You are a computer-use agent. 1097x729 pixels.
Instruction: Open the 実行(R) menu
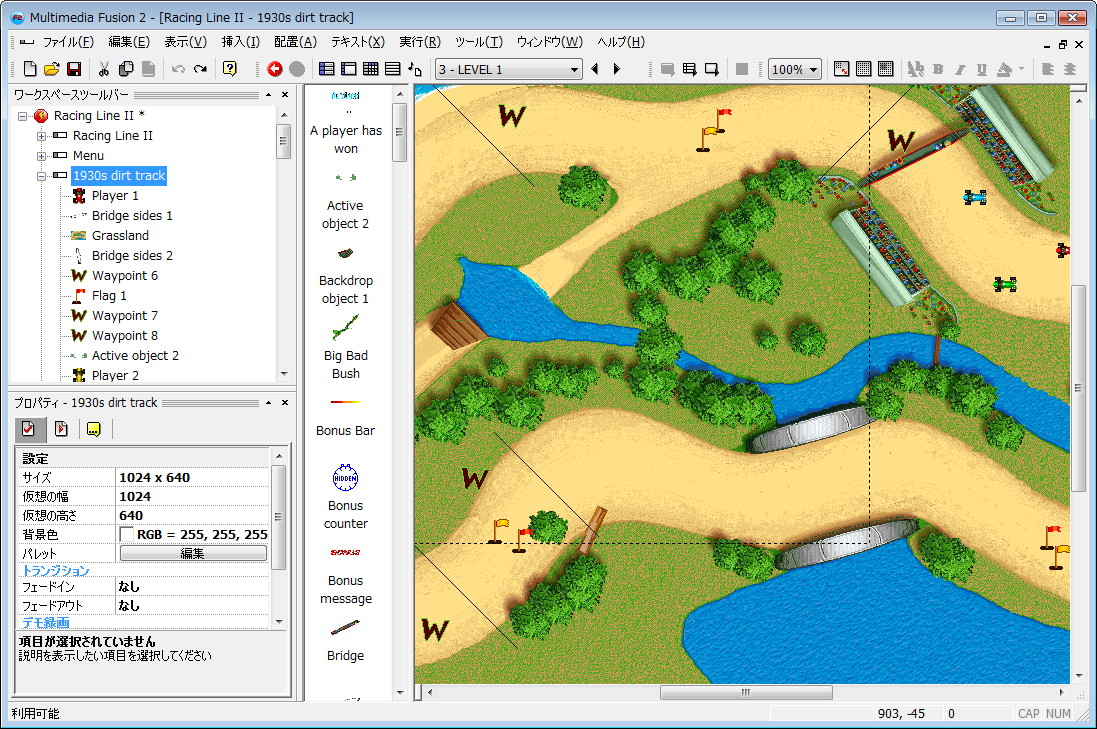point(420,42)
